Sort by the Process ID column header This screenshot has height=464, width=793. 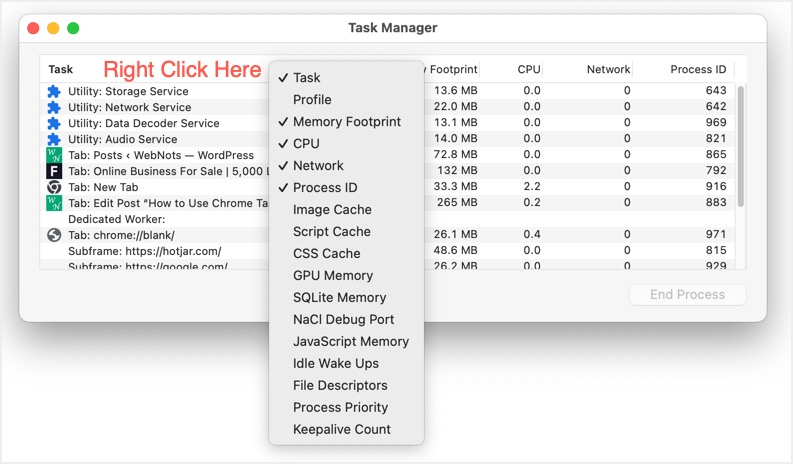click(698, 70)
